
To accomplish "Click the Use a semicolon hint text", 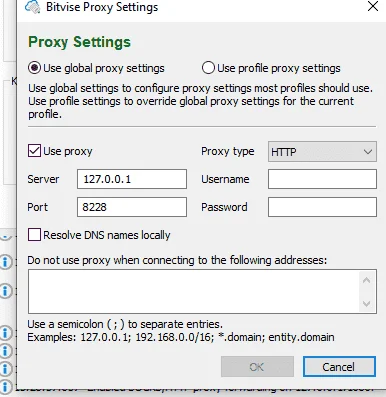I will [125, 324].
